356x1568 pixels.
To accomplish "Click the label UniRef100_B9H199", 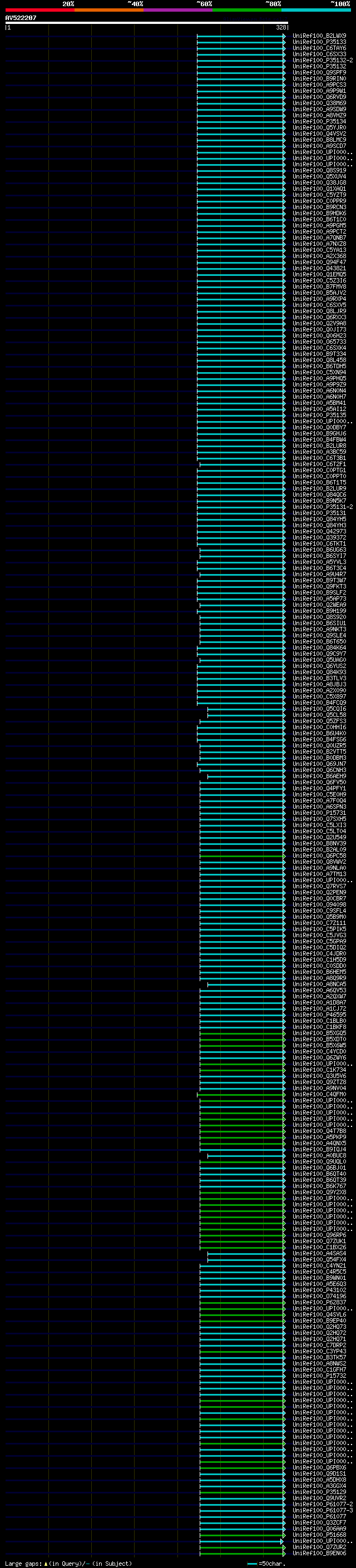I will [319, 611].
